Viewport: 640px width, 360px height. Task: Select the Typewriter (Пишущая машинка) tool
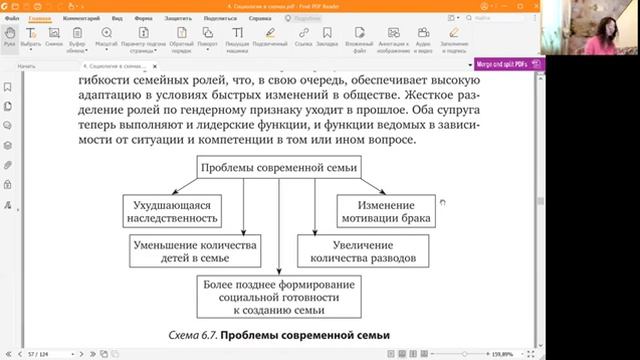(237, 39)
